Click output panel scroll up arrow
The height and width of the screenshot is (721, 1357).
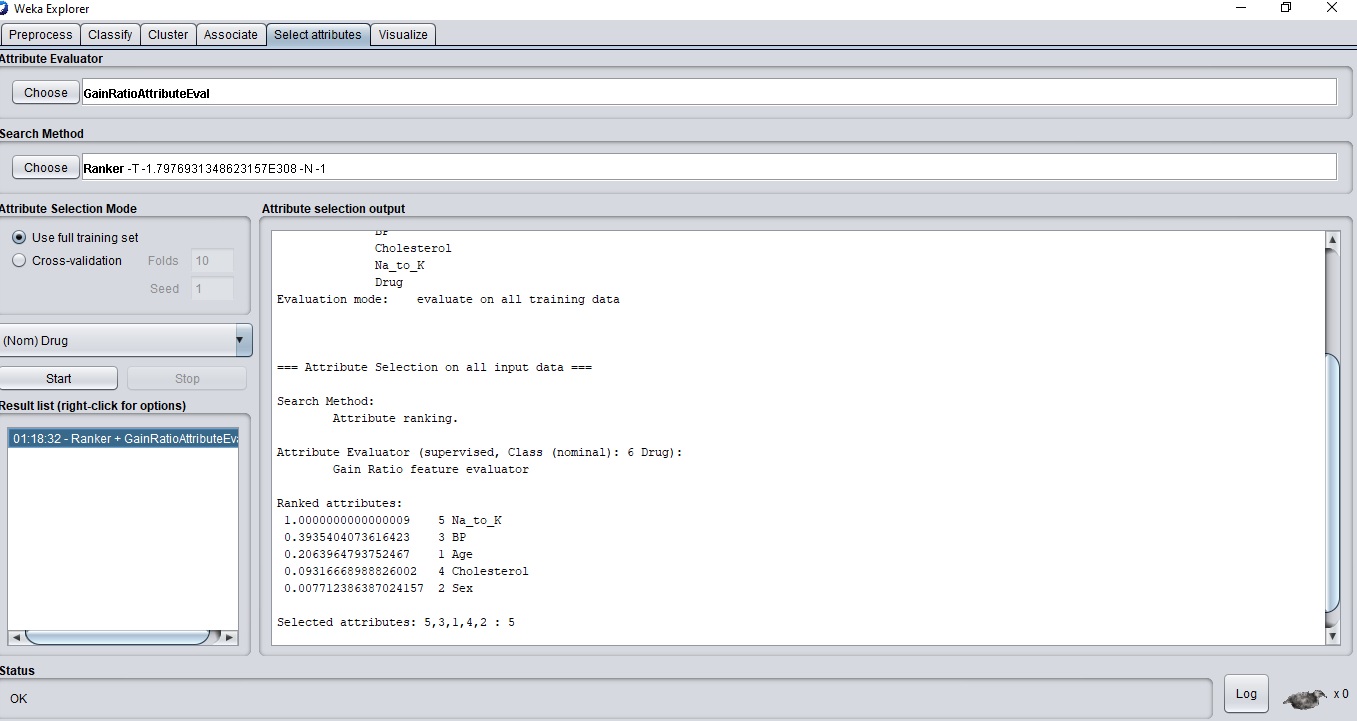1331,240
